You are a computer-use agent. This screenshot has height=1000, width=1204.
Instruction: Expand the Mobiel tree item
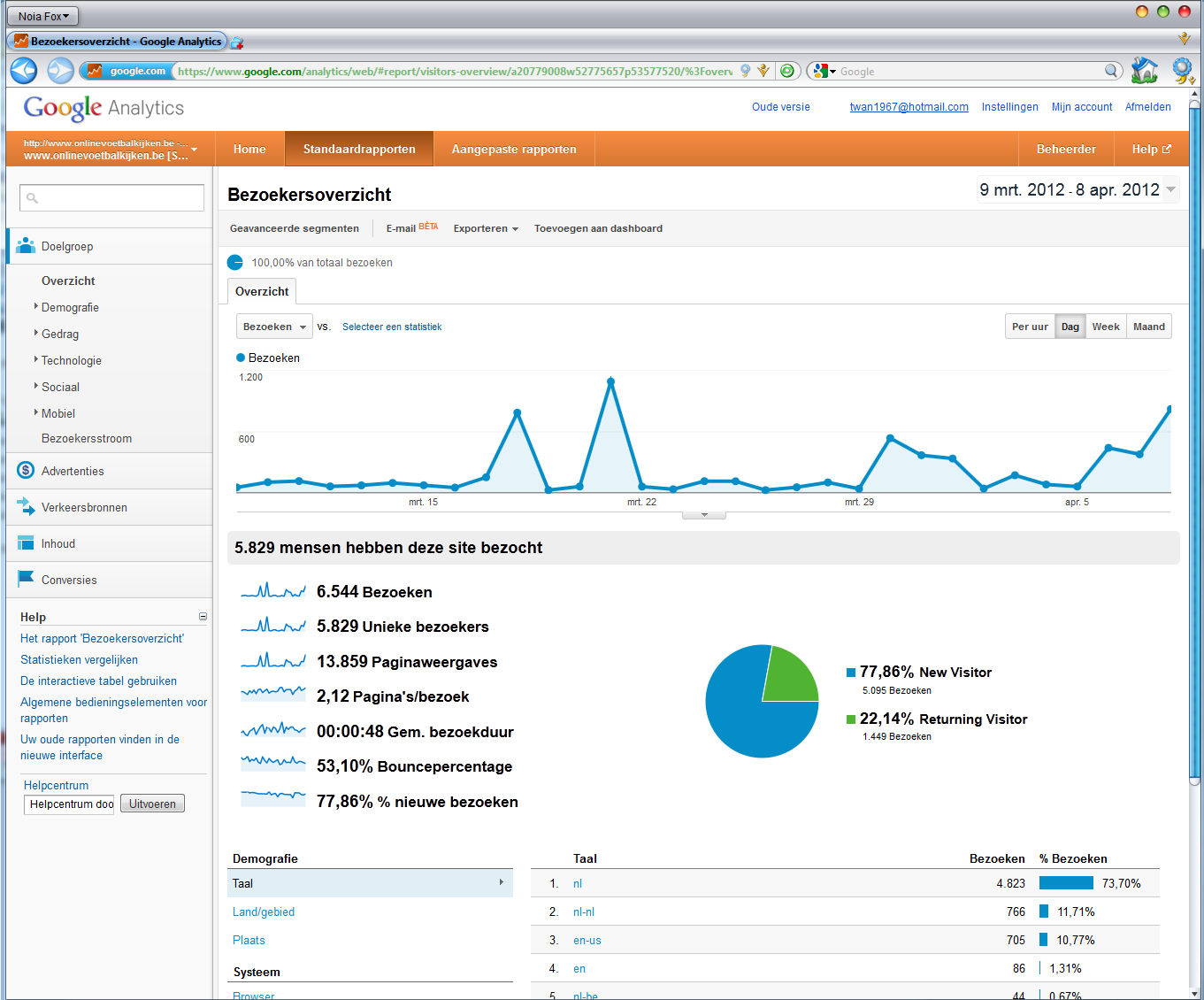coord(36,412)
